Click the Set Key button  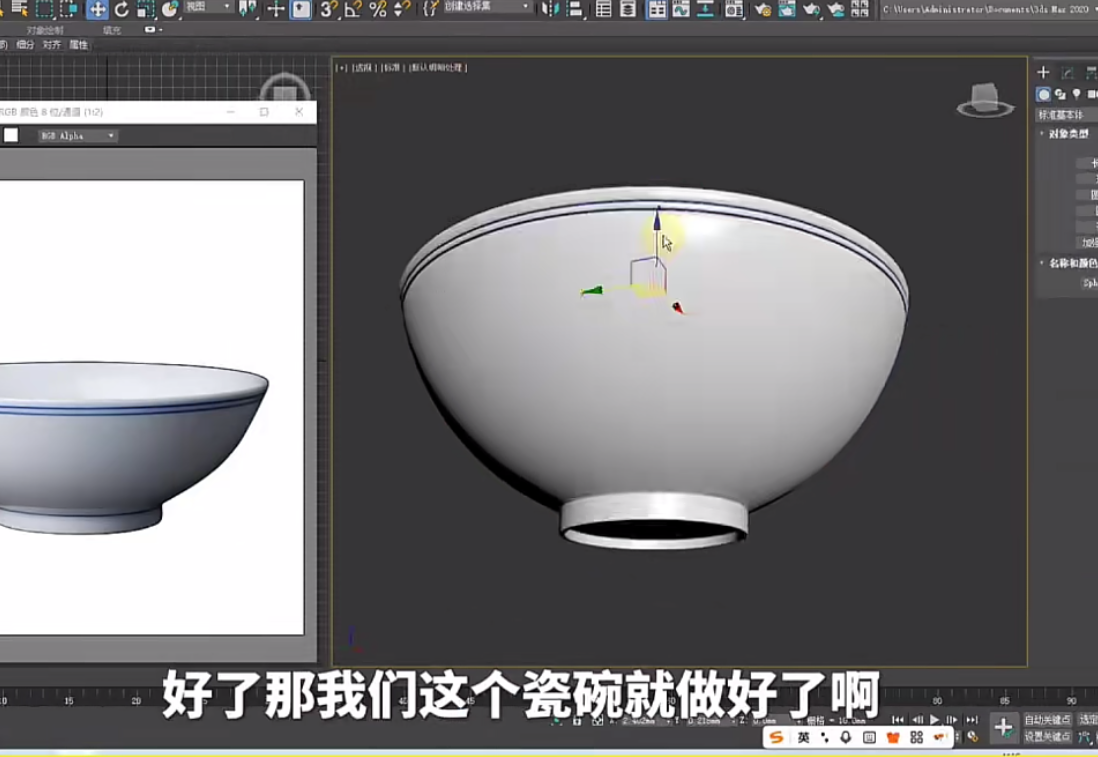click(1046, 736)
